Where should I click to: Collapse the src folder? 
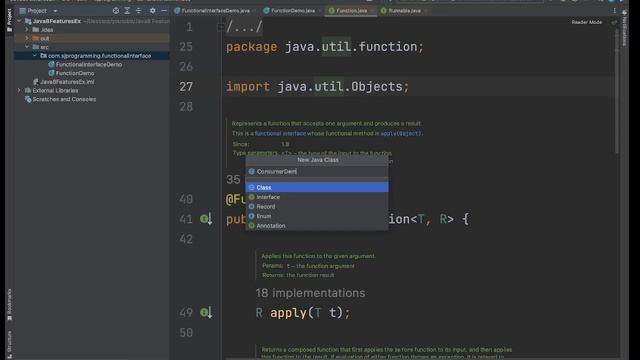click(27, 47)
